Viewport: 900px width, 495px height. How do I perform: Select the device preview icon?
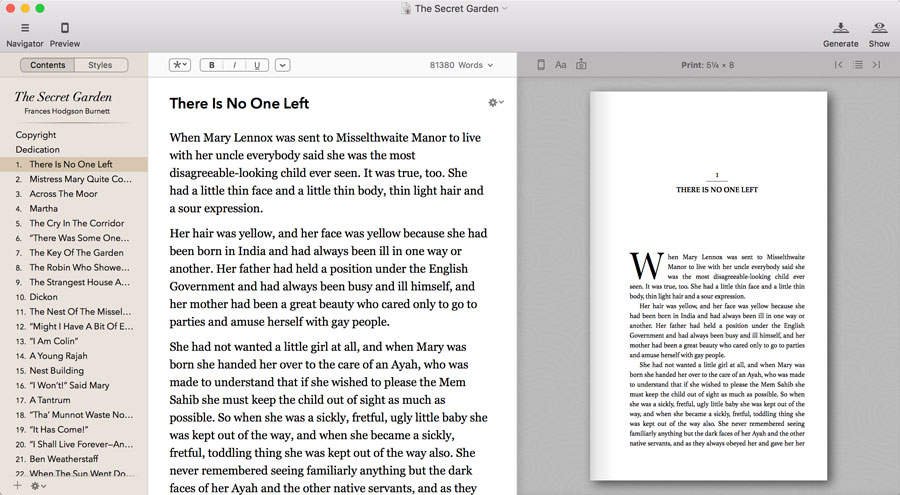[x=541, y=65]
